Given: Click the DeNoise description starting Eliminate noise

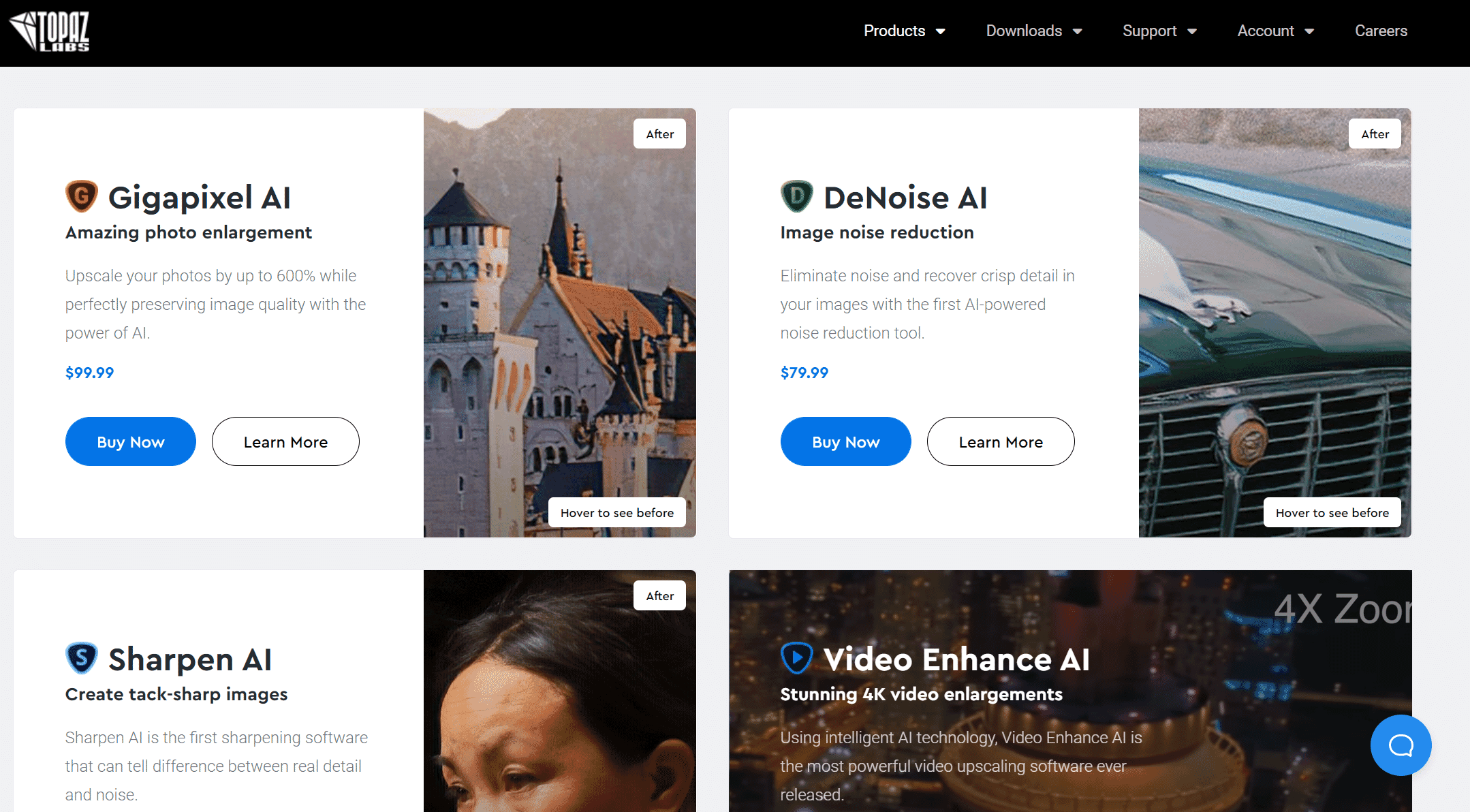Looking at the screenshot, I should pyautogui.click(x=928, y=304).
